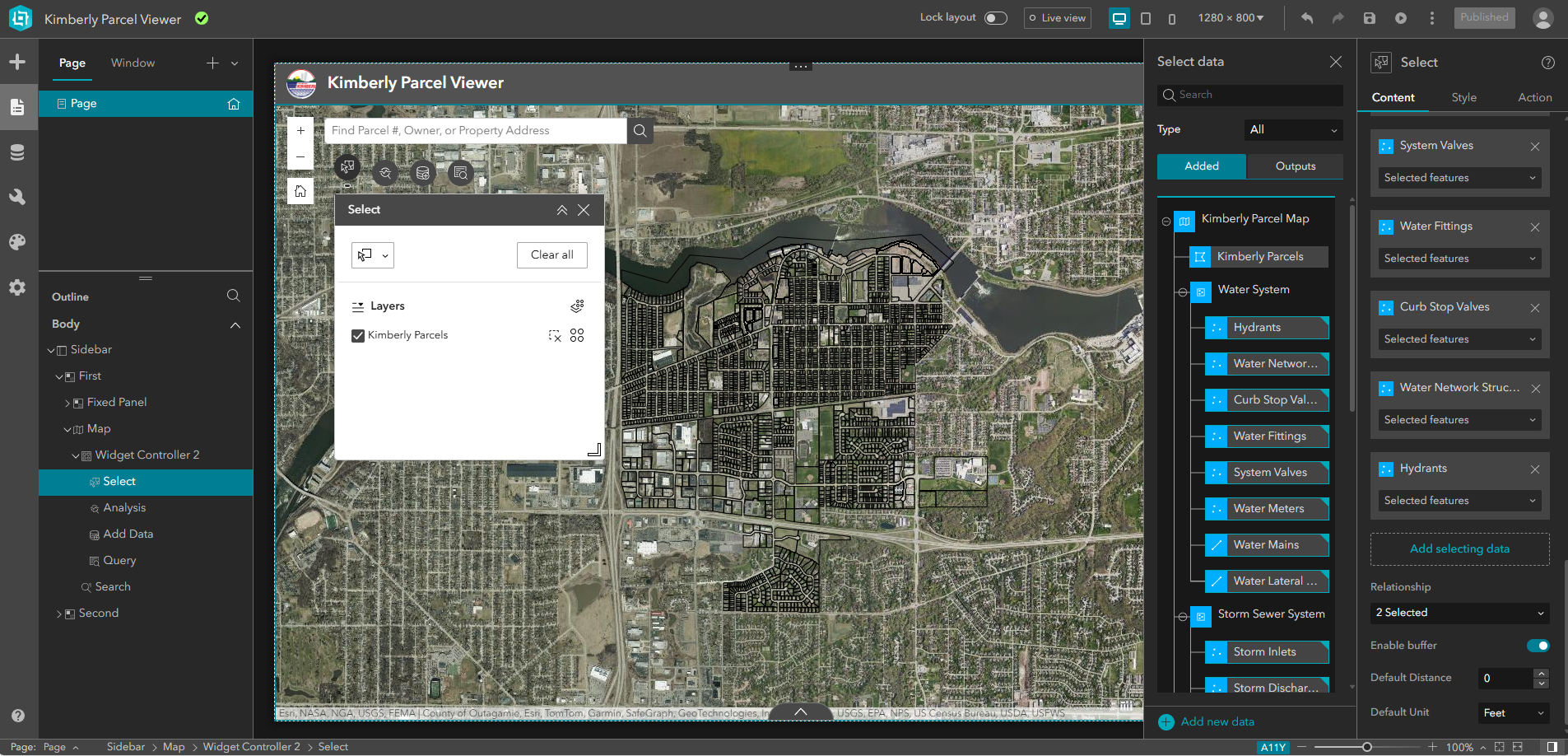1568x756 pixels.
Task: Open the Theme palette panel
Action: point(17,241)
